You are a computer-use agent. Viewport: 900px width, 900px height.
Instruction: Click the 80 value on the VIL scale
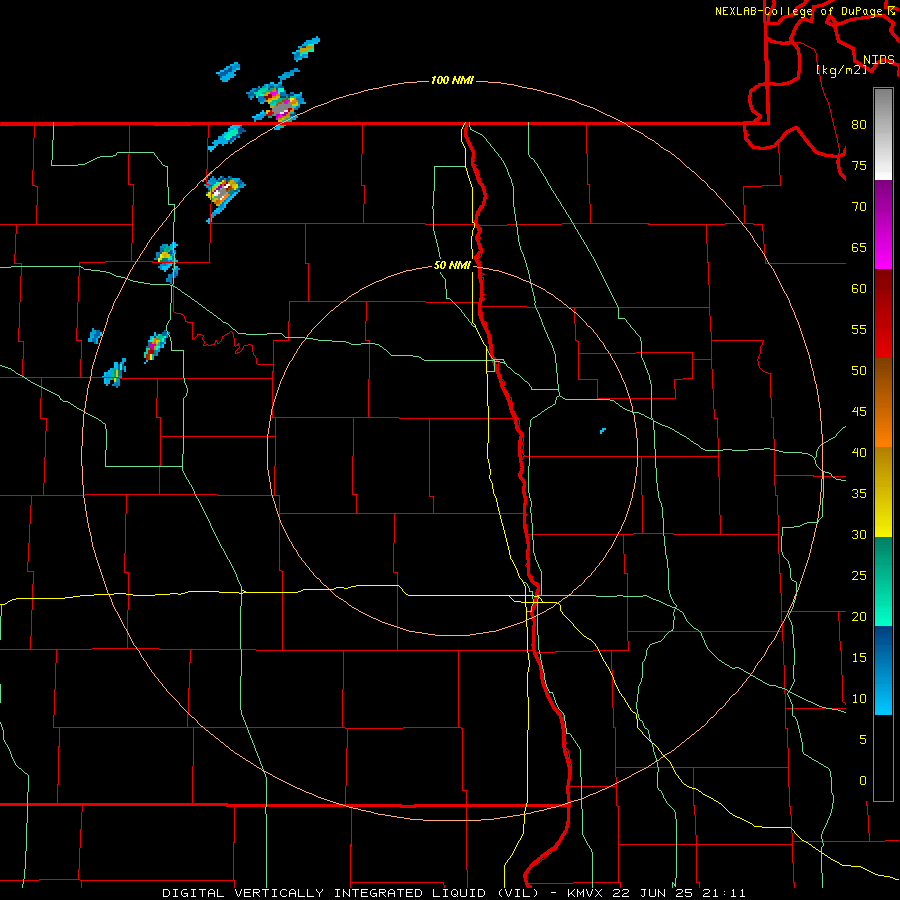(859, 125)
